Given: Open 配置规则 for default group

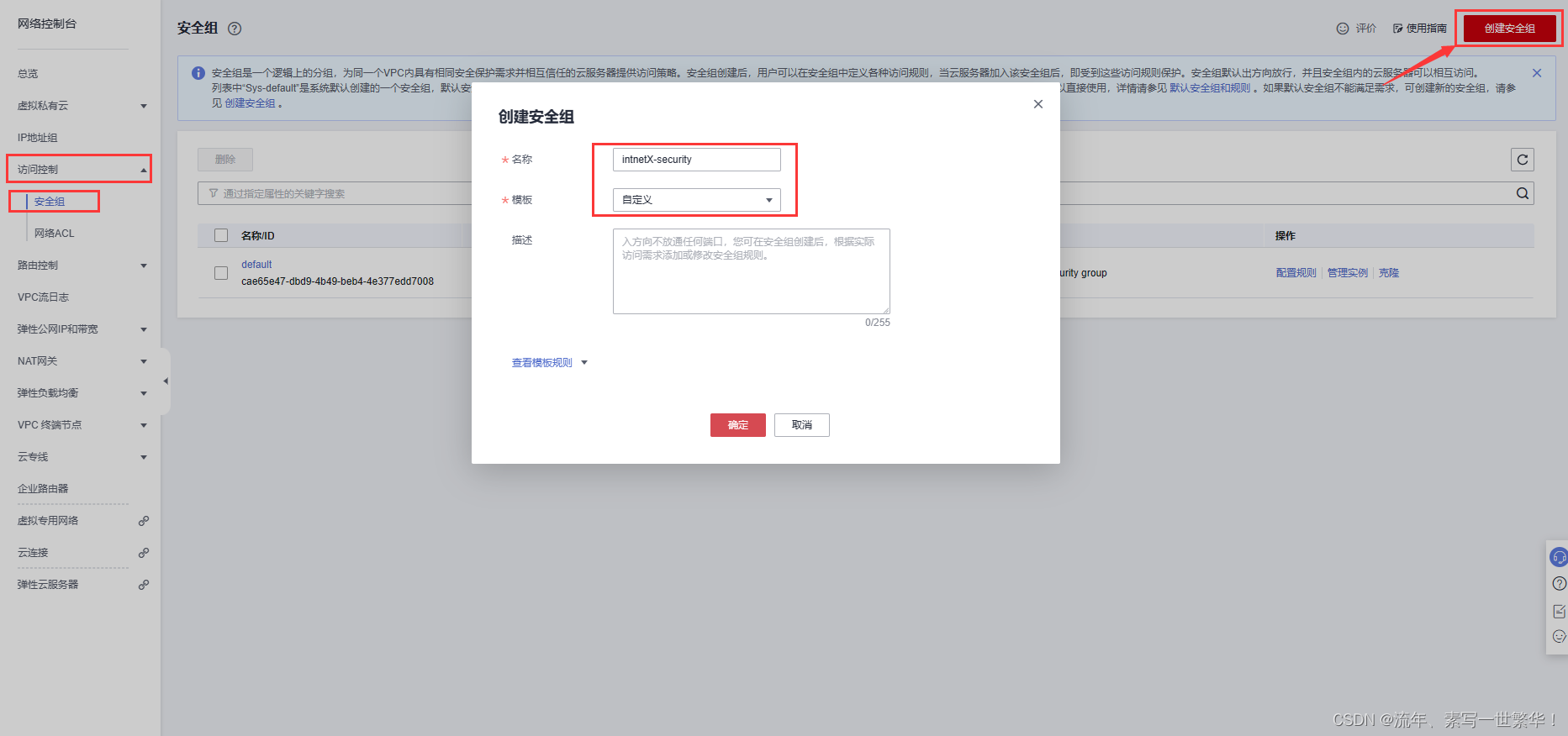Looking at the screenshot, I should (1296, 273).
